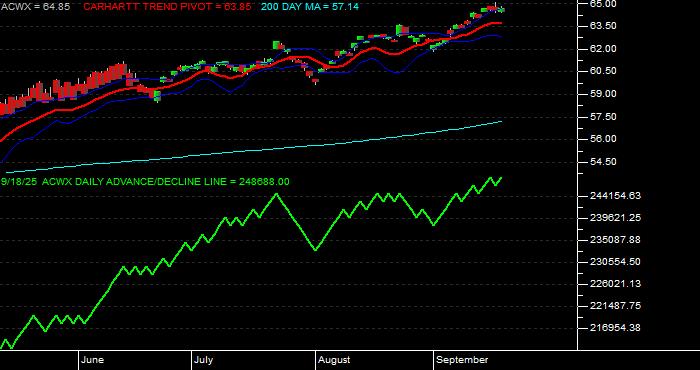Click the 57.50 price axis label

click(602, 116)
